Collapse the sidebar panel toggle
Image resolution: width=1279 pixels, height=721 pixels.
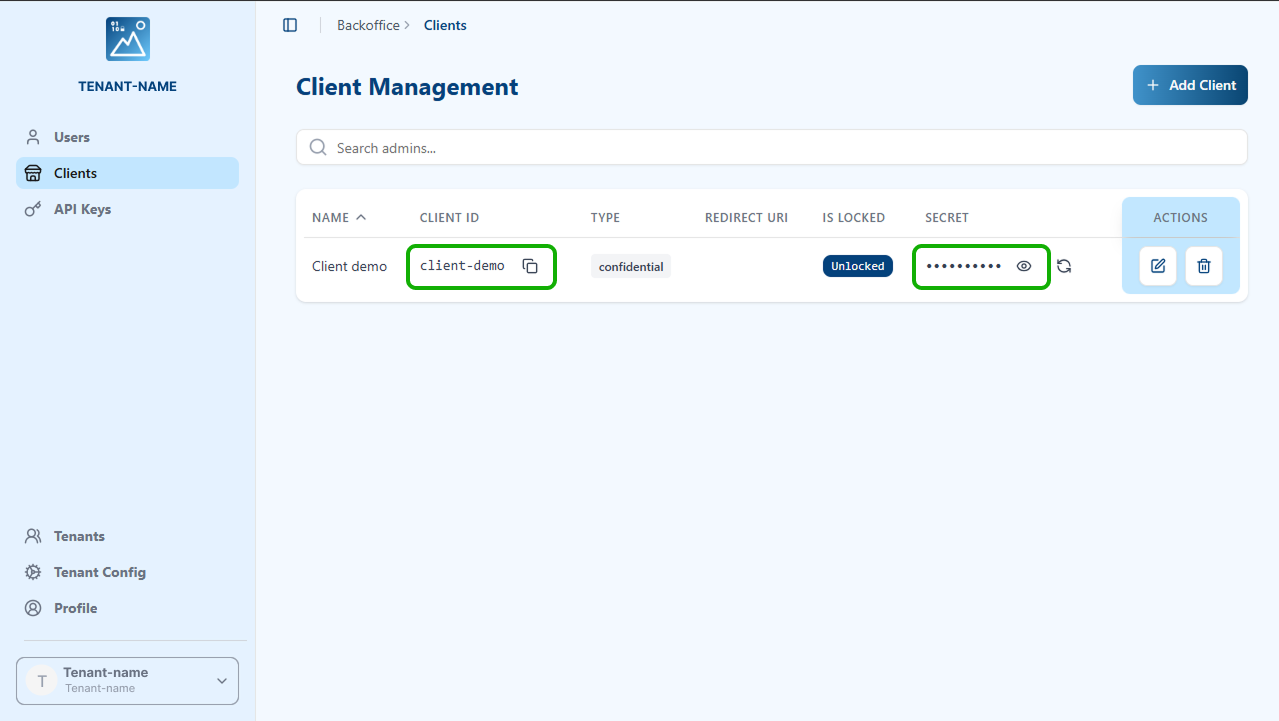tap(290, 25)
